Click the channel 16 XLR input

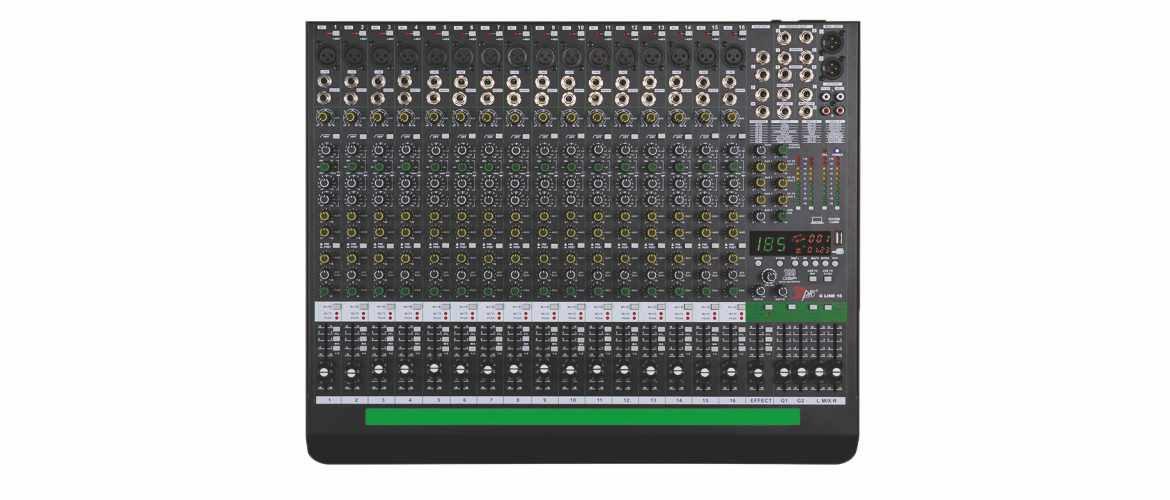[732, 56]
